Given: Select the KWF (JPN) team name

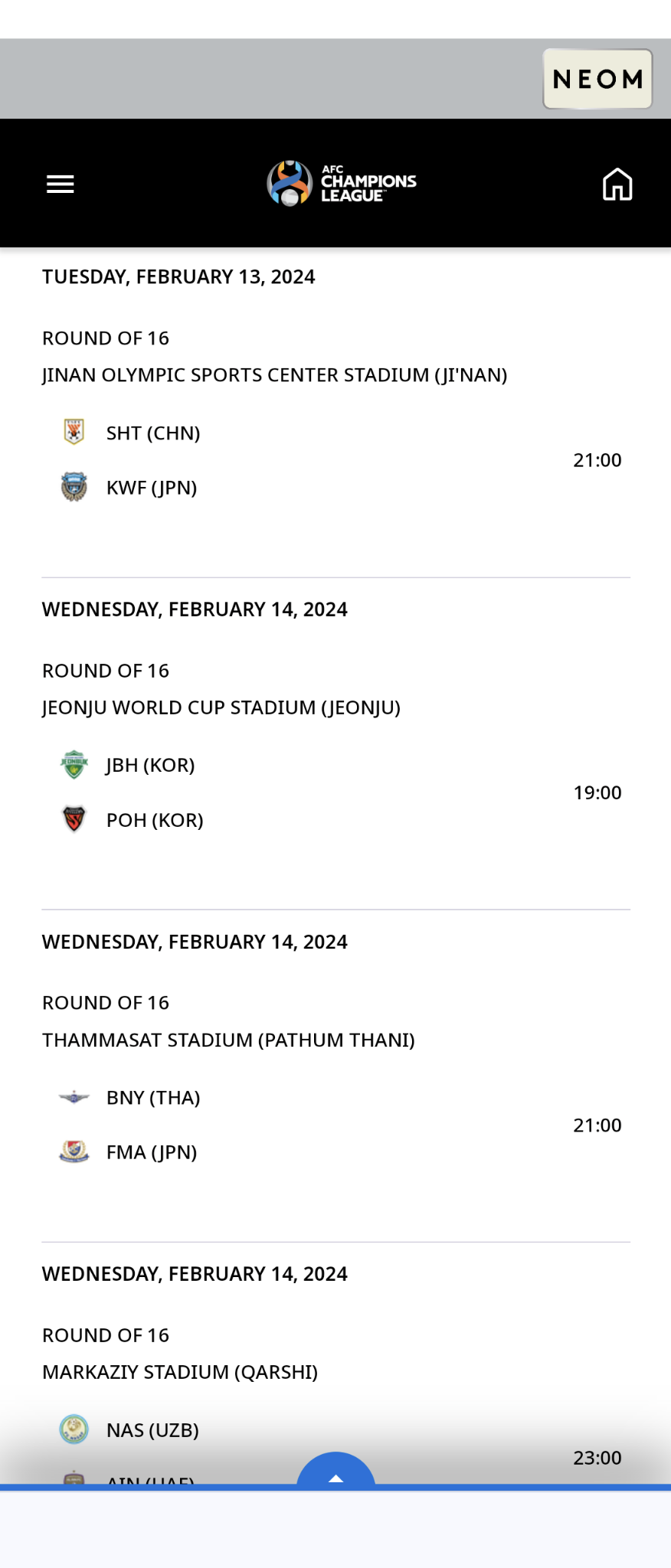Looking at the screenshot, I should [x=152, y=488].
